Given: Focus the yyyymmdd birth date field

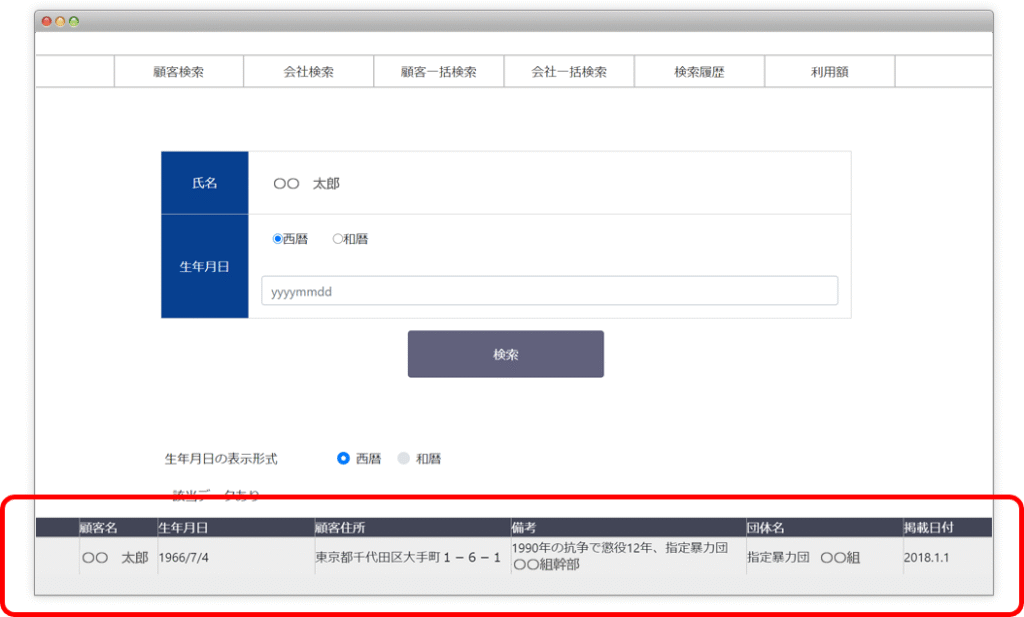Looking at the screenshot, I should [549, 291].
